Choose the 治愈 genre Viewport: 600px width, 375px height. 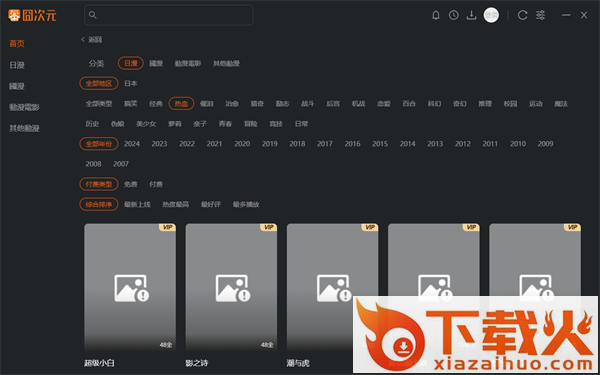coord(232,104)
